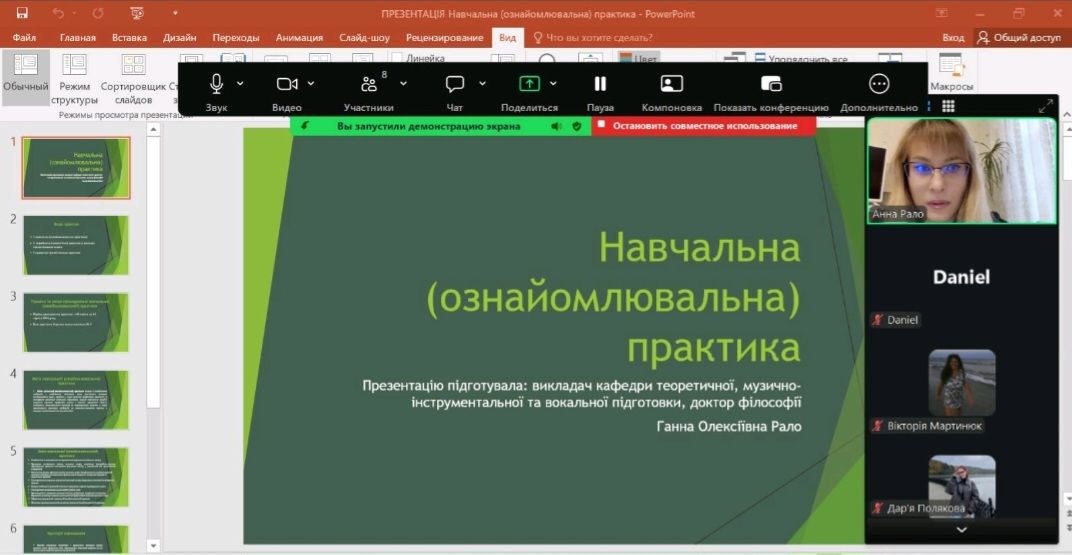This screenshot has width=1072, height=555.
Task: Switch to the Слайд-шоу ribbon tab
Action: pos(365,37)
